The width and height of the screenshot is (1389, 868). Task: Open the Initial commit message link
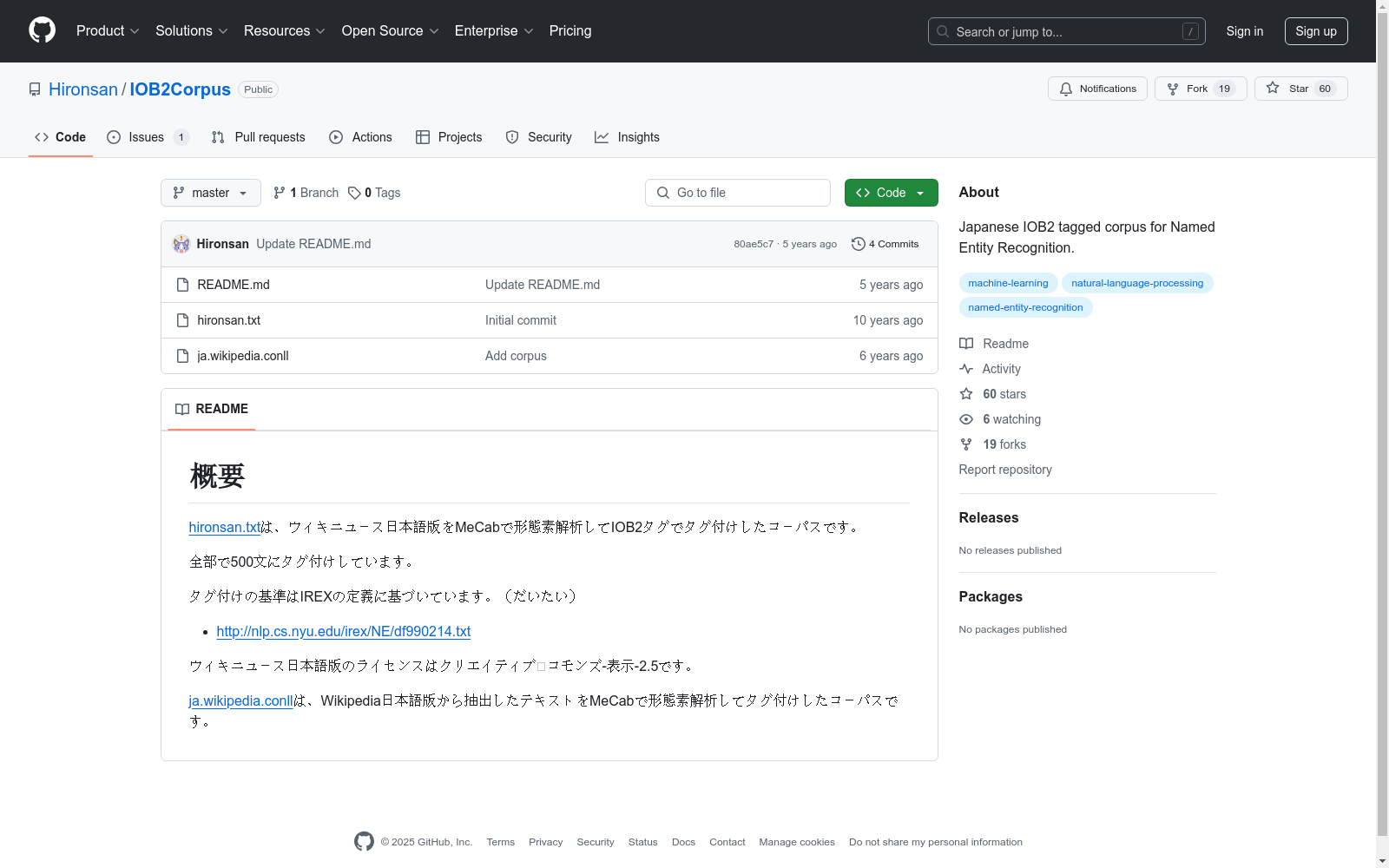(521, 320)
